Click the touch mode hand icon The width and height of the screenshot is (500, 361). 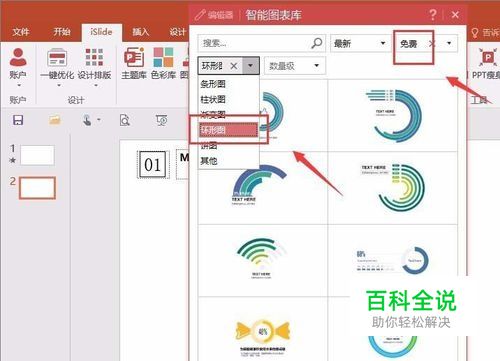(87, 120)
